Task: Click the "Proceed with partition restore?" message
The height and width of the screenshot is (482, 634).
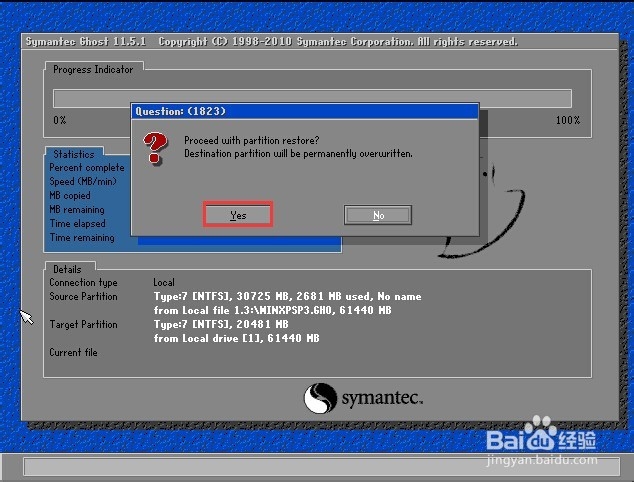Action: point(251,140)
